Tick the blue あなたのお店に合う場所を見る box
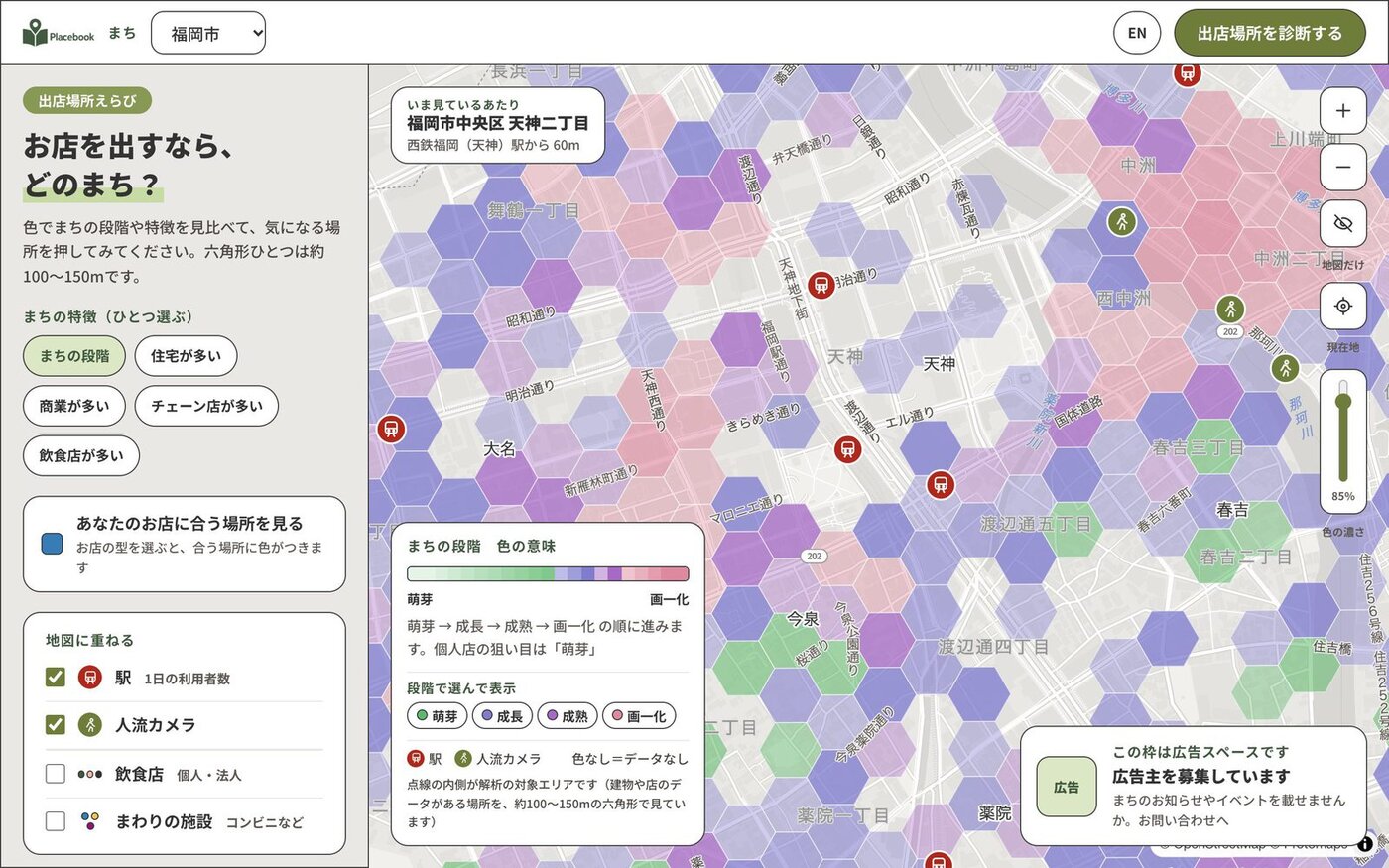1389x868 pixels. [53, 544]
